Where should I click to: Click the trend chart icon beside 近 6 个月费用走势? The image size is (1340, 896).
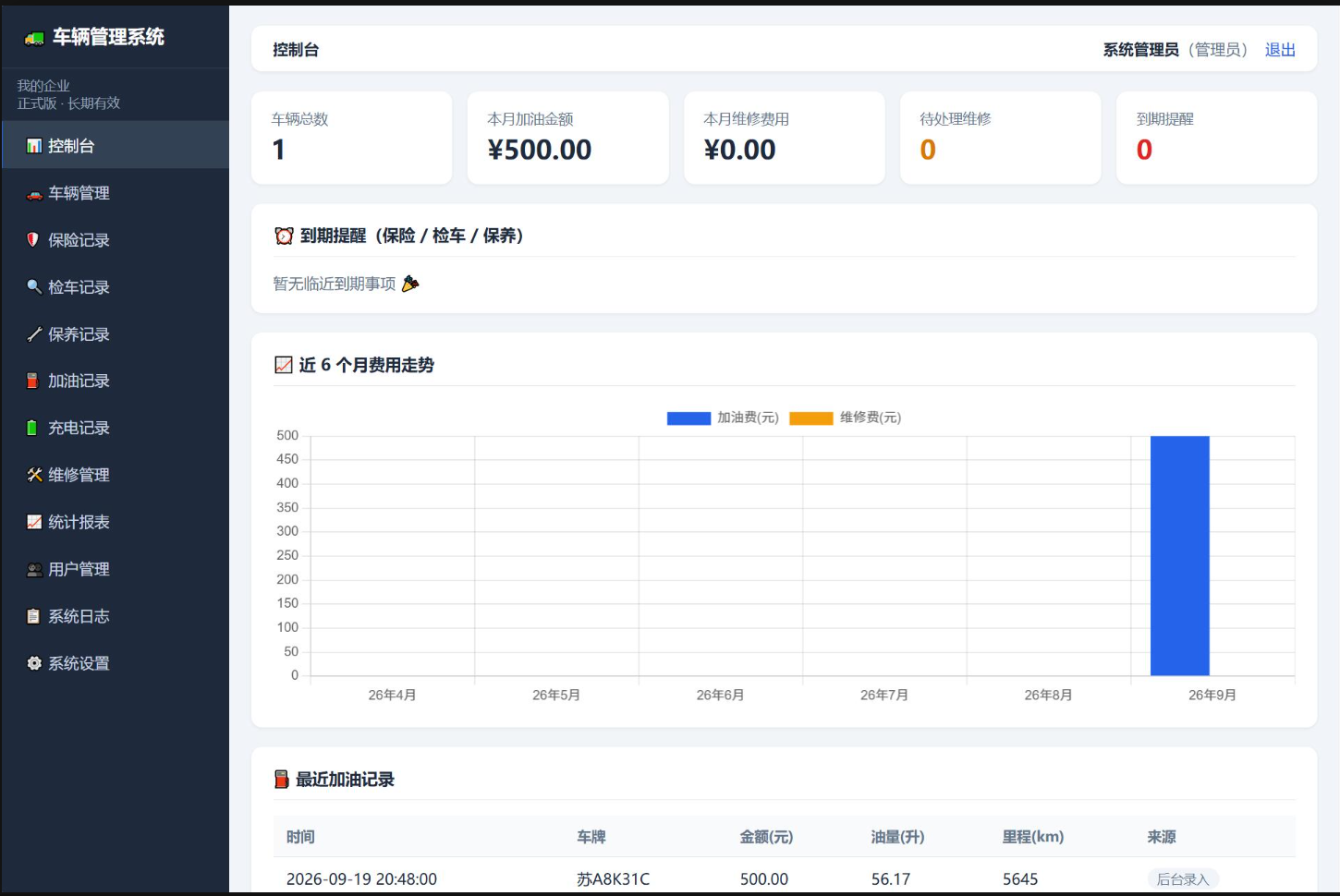284,365
